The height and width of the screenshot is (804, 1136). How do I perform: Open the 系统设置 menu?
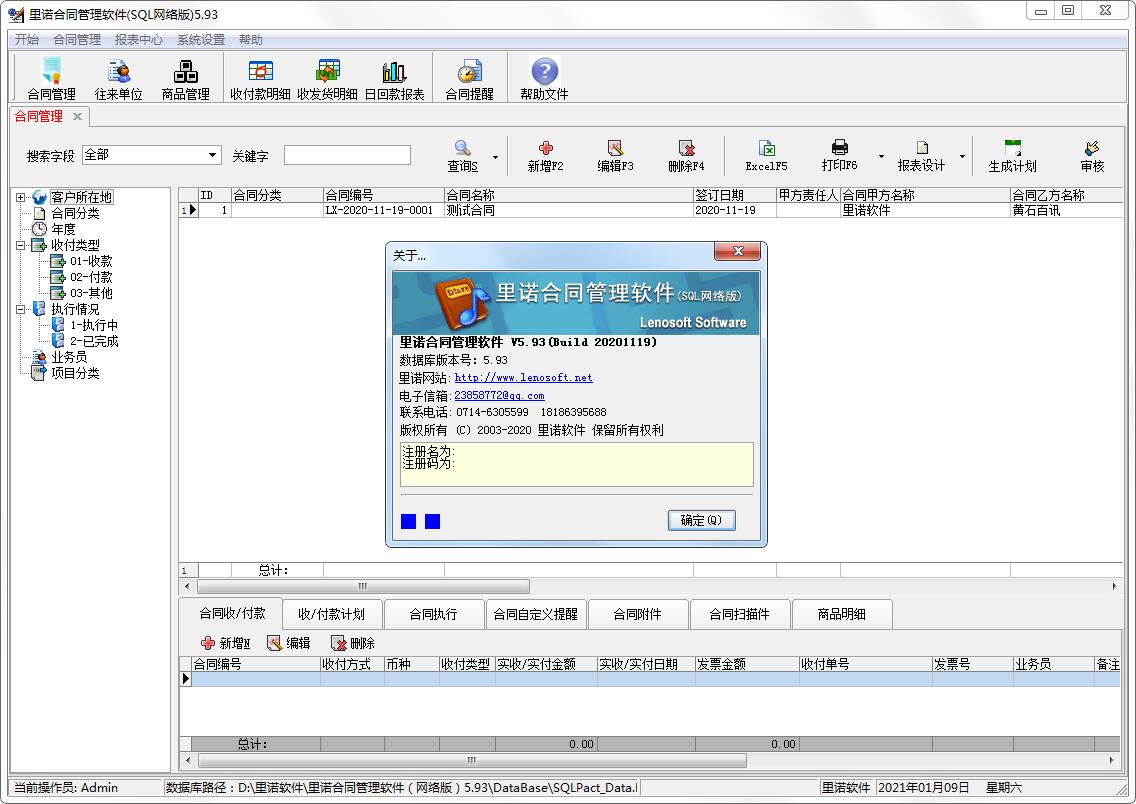click(x=201, y=40)
